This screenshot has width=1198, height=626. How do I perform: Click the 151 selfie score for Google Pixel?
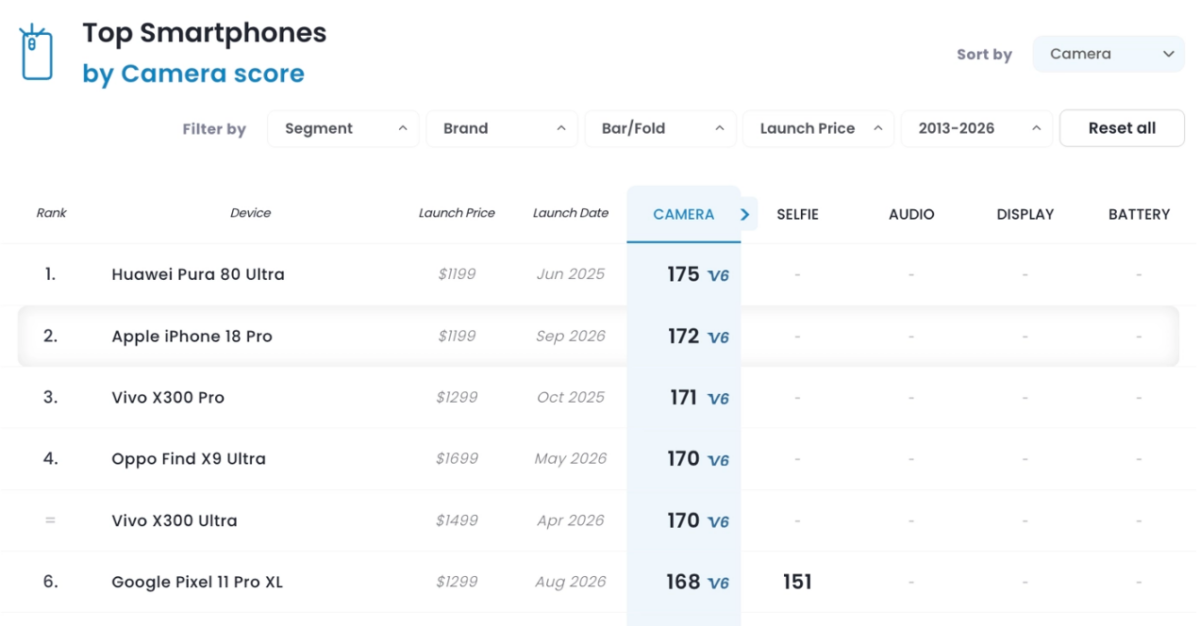coord(798,582)
